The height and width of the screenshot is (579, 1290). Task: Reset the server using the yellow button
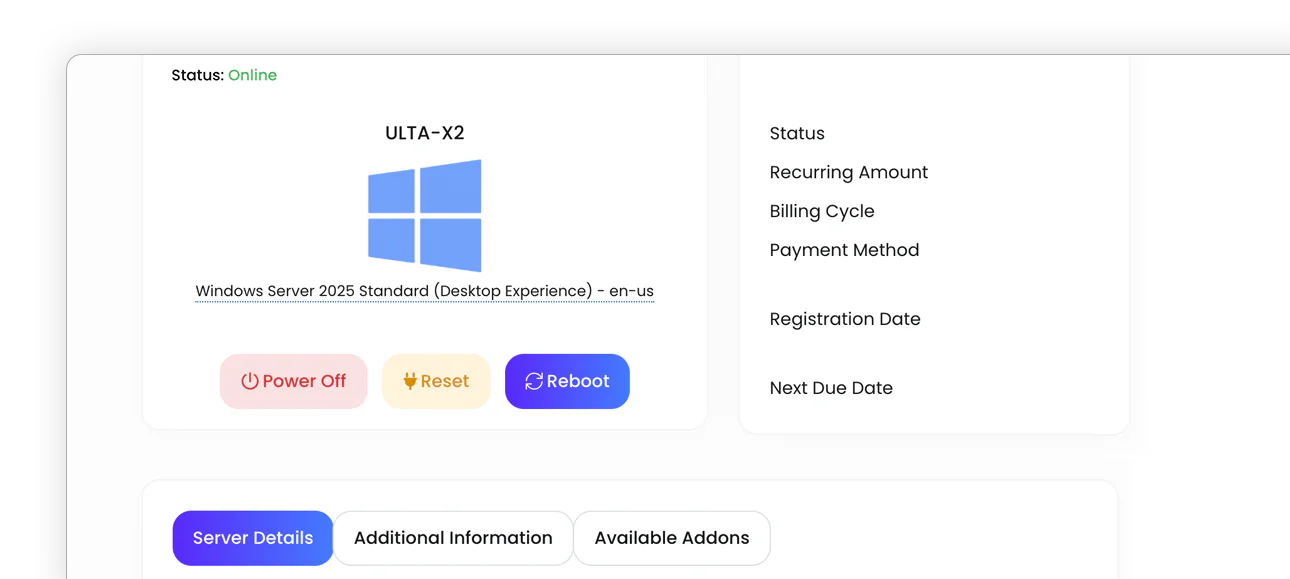[x=436, y=381]
